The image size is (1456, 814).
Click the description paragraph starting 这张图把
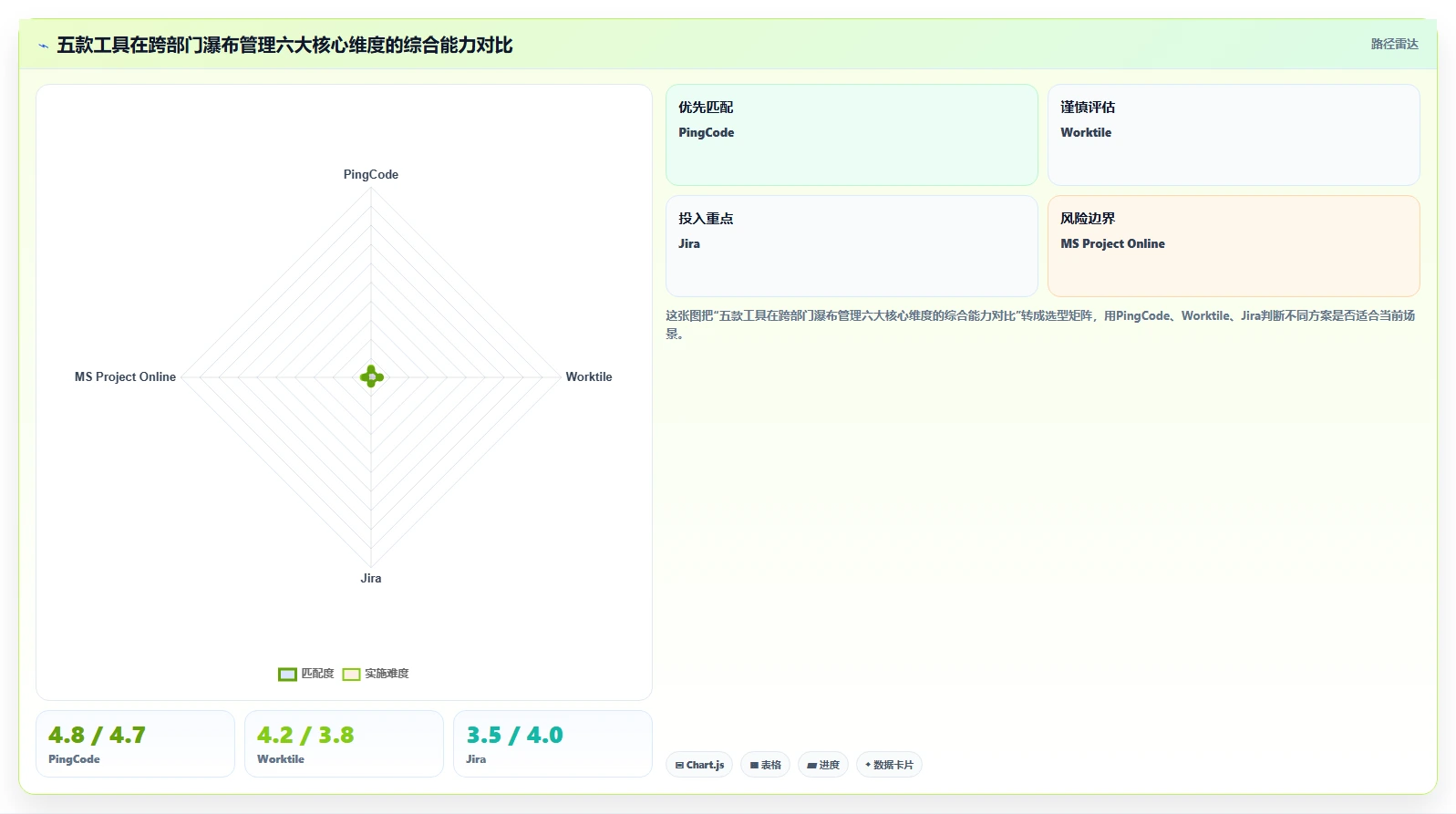tap(1040, 325)
